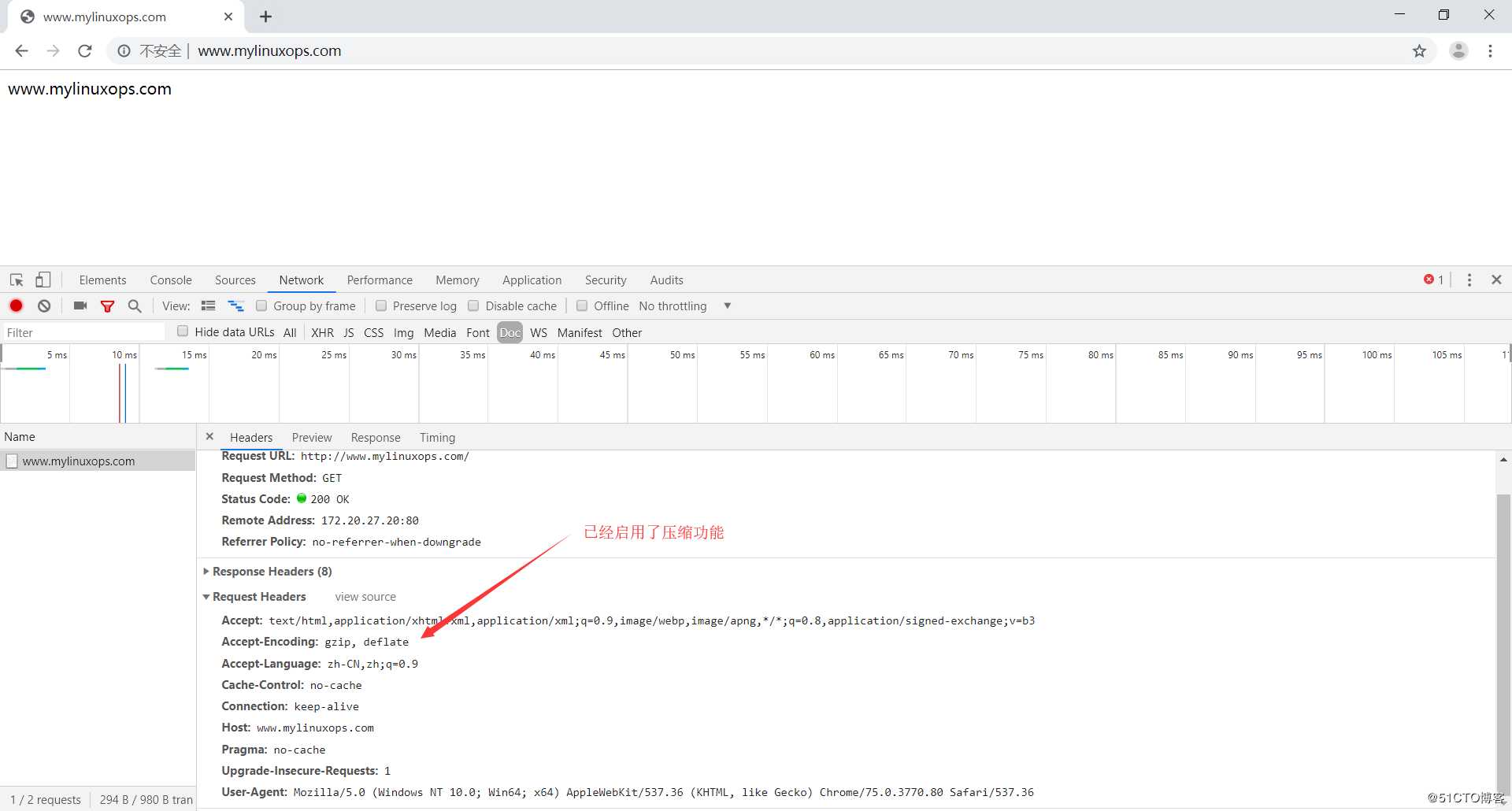1512x811 pixels.
Task: Filter requests by Manifest
Action: [x=580, y=333]
